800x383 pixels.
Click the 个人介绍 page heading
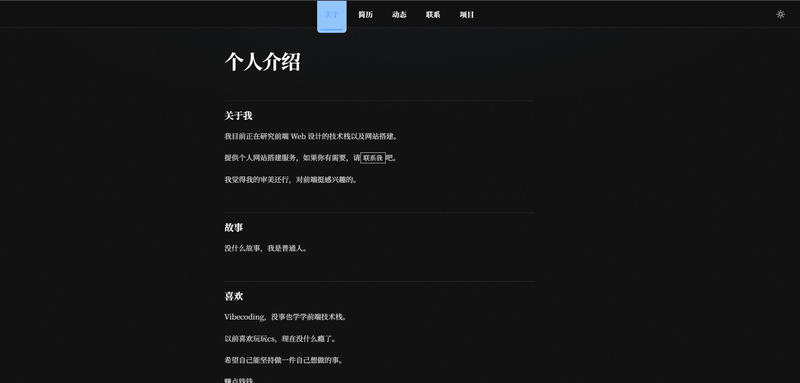(x=262, y=62)
